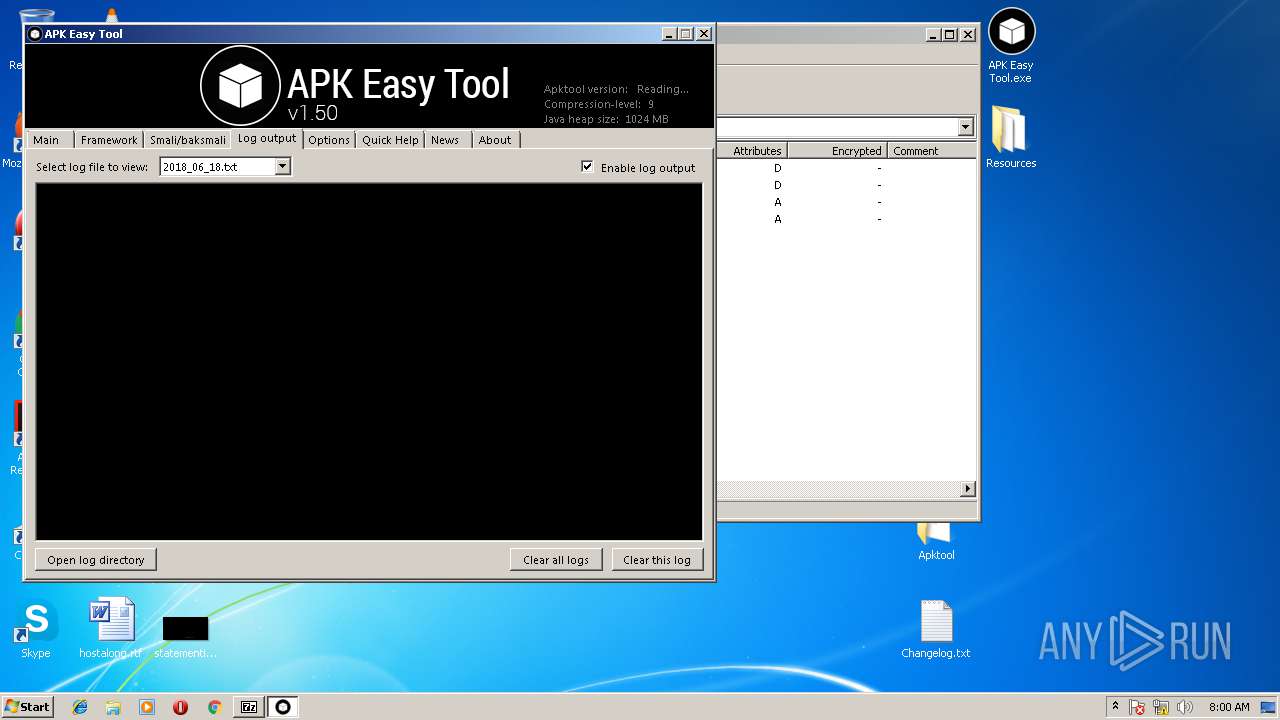Screen dimensions: 1280x720
Task: Minimize the APK Easy Tool window
Action: [669, 34]
